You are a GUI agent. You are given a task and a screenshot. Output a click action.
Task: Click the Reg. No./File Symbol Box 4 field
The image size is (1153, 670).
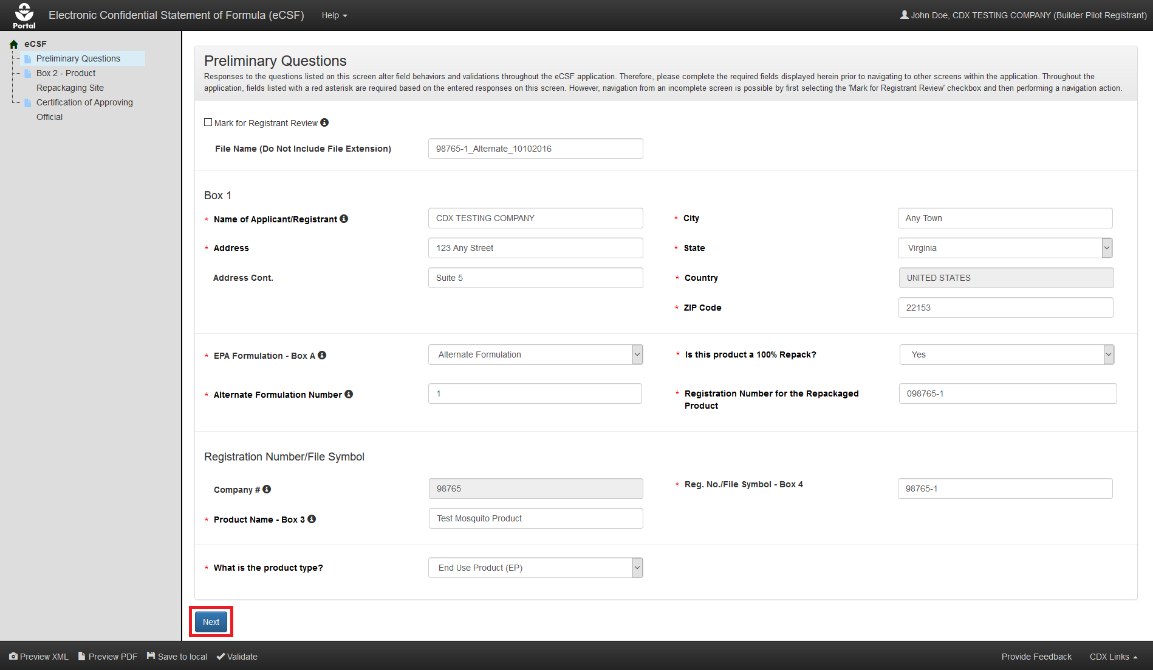[1004, 488]
